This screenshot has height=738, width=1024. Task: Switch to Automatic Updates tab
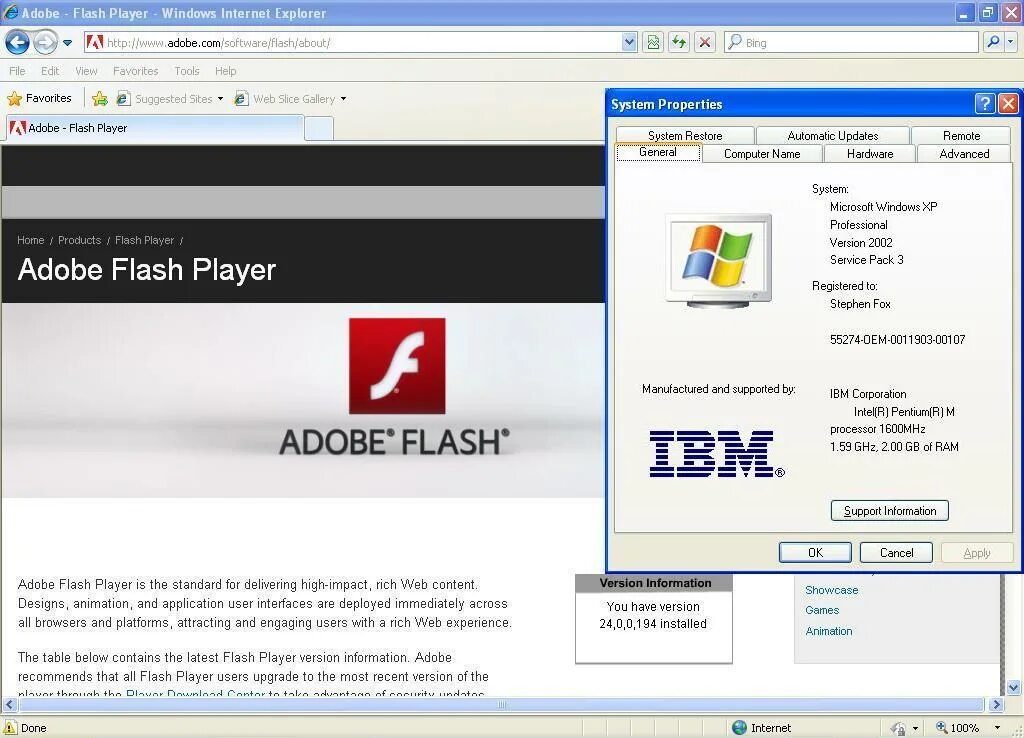pyautogui.click(x=833, y=135)
